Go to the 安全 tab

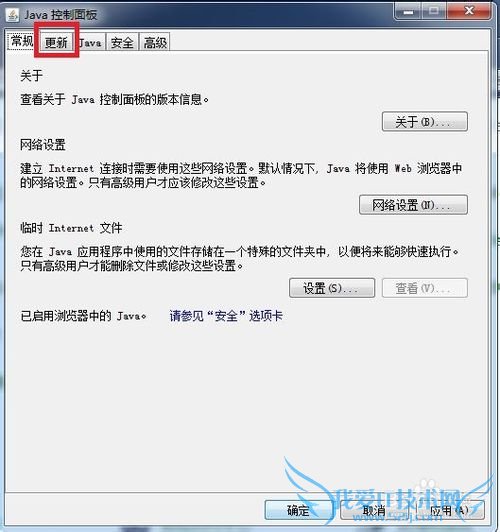click(x=122, y=43)
